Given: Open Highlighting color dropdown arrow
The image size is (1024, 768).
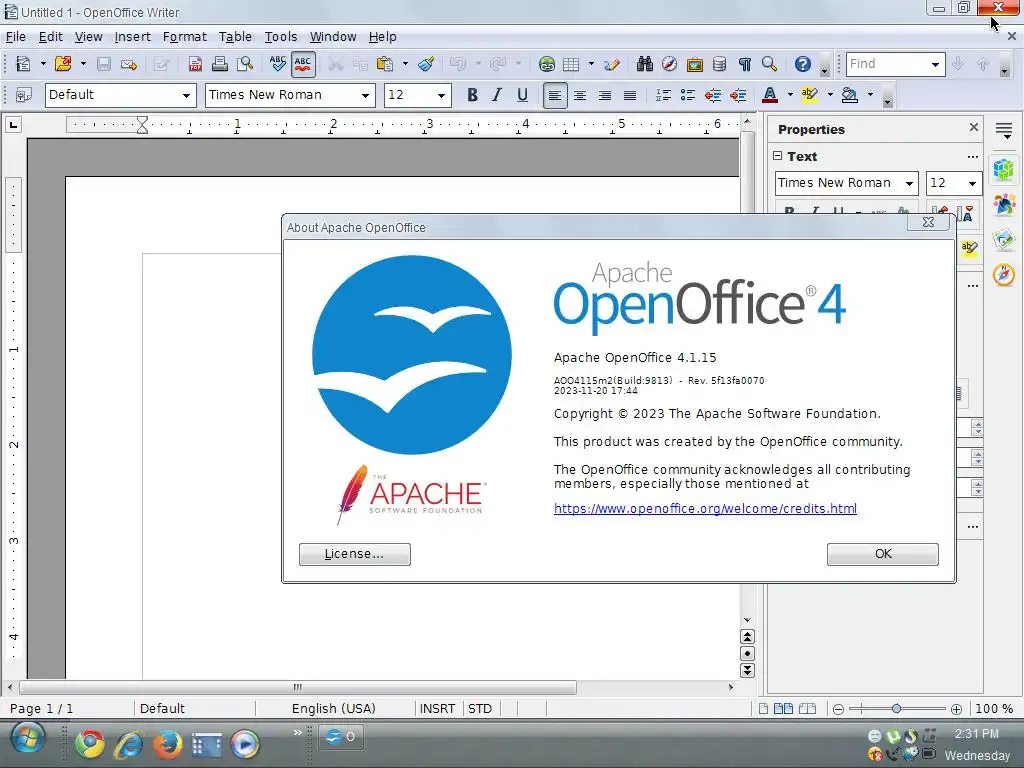Looking at the screenshot, I should click(829, 95).
